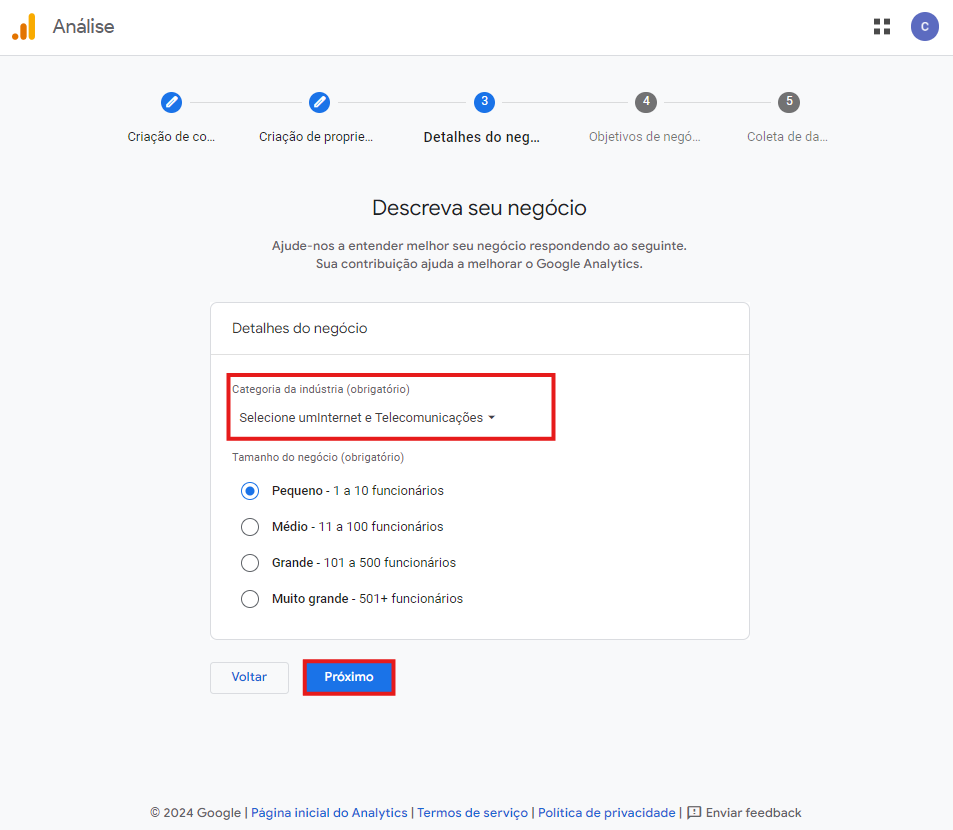The image size is (953, 830).
Task: Choose Grande 101 a 500 funcionários
Action: (x=250, y=563)
